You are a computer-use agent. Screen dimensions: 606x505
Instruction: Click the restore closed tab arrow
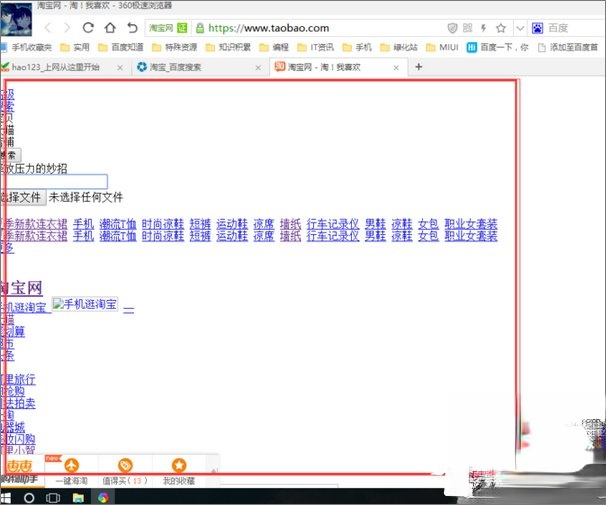tap(132, 28)
